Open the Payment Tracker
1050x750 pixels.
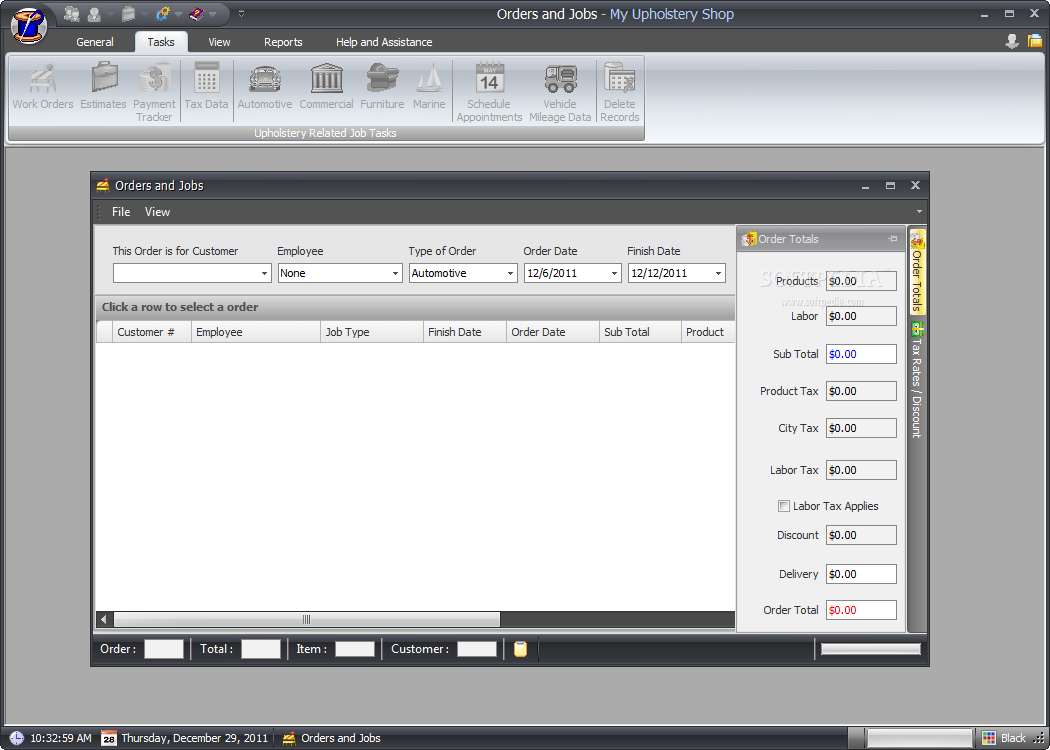(154, 92)
